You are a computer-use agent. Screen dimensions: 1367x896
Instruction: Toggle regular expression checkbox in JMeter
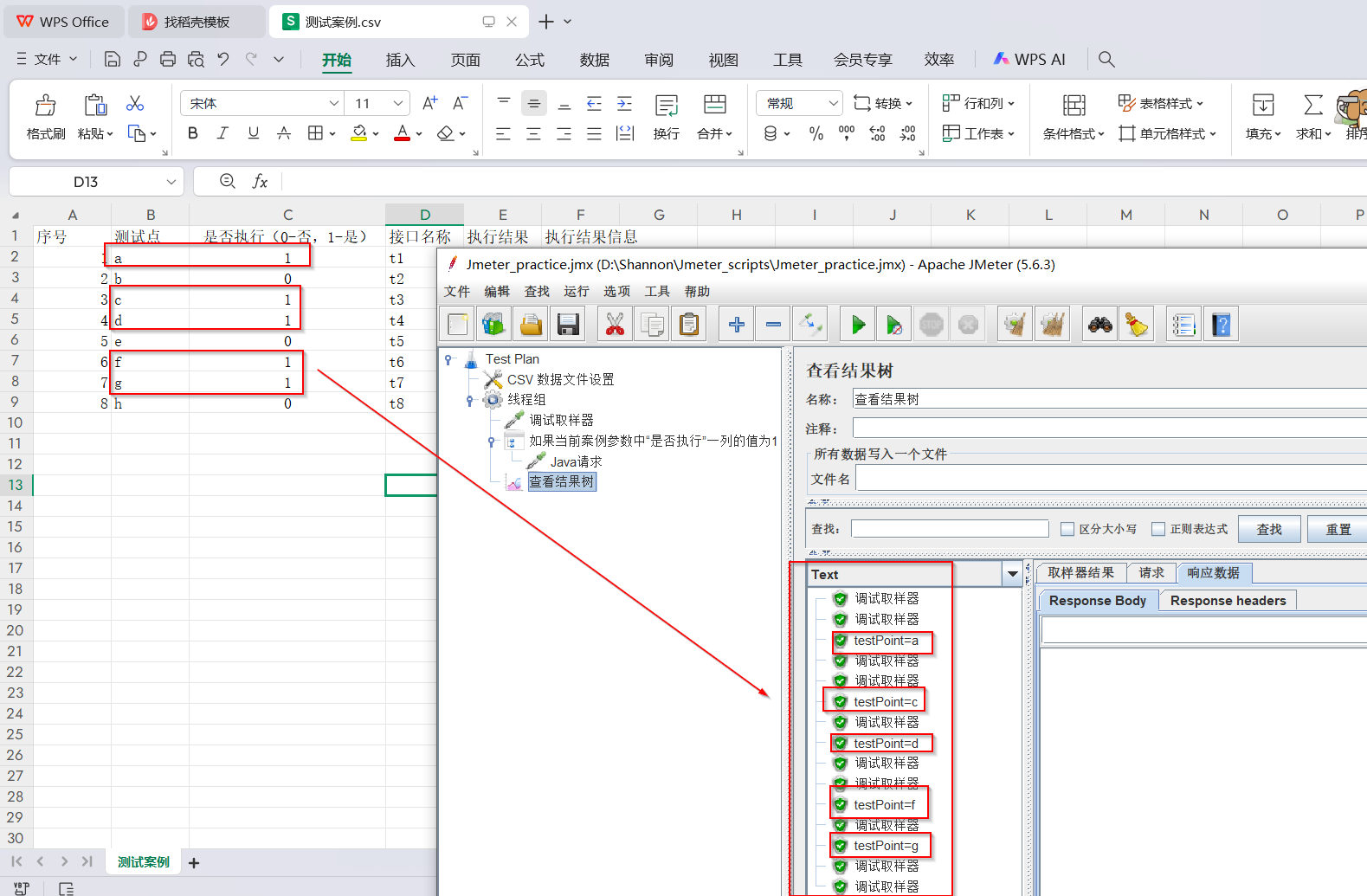click(1158, 529)
